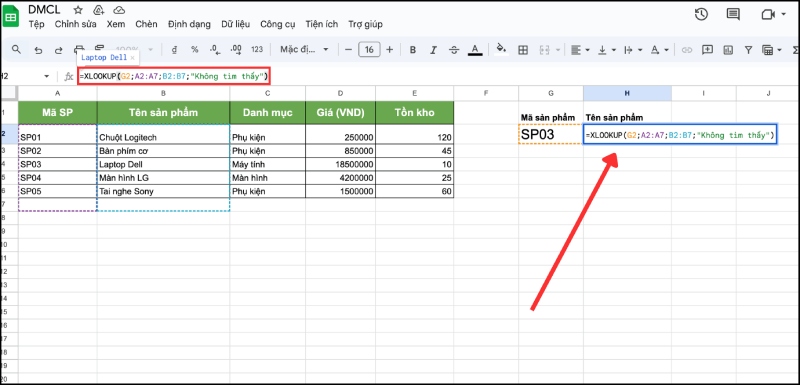Screen dimensions: 800x385
Task: Format cell as currency (đ)
Action: click(174, 49)
